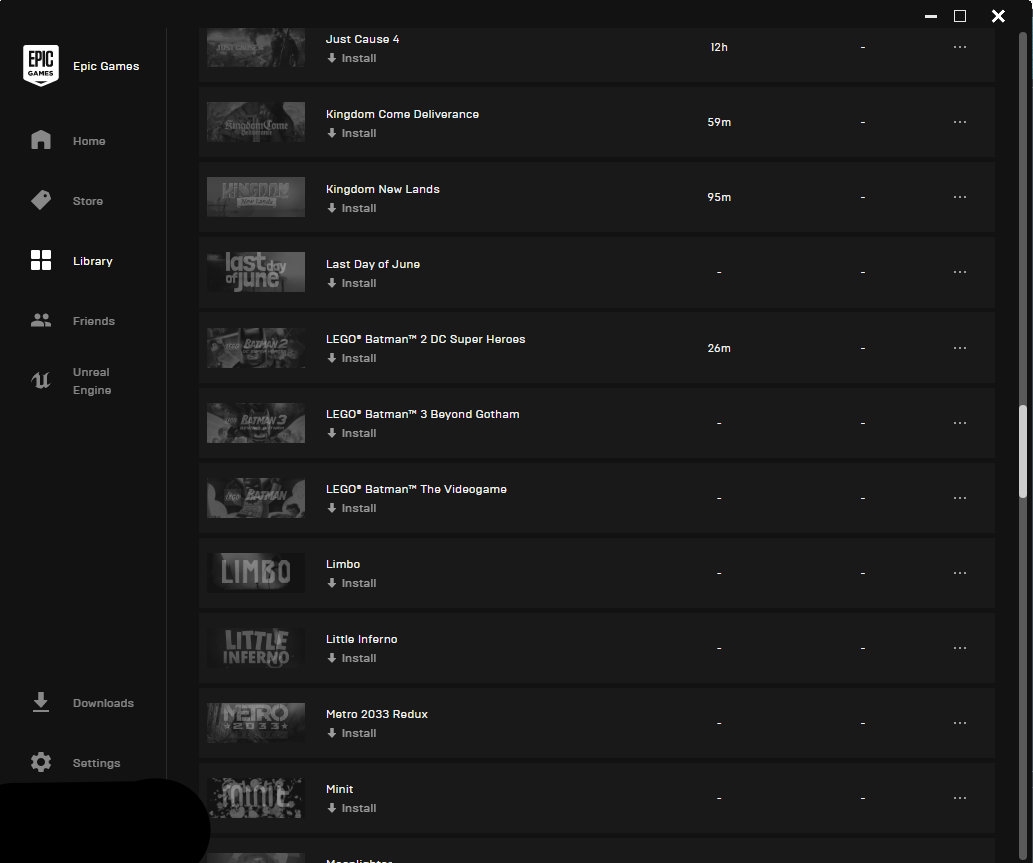Maximize the Epic Games launcher window
Viewport: 1033px width, 863px height.
point(960,16)
